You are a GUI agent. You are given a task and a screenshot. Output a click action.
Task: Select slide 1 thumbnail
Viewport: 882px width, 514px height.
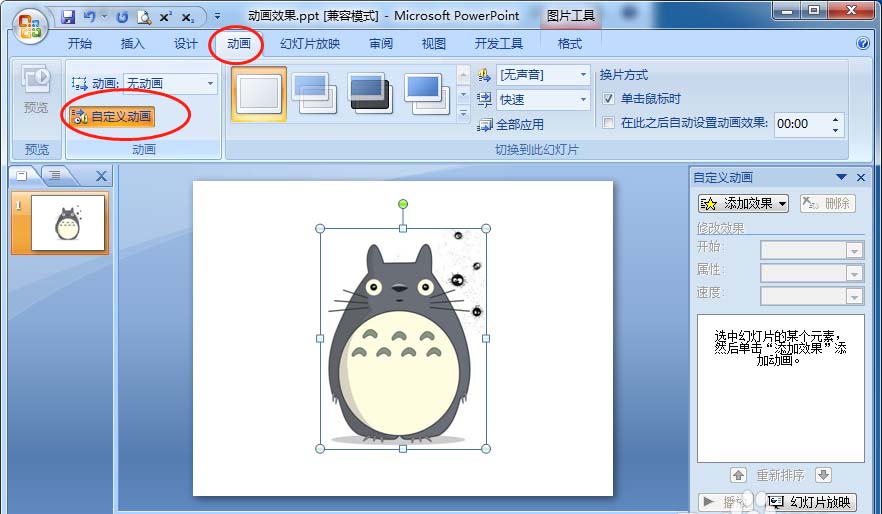[x=68, y=223]
